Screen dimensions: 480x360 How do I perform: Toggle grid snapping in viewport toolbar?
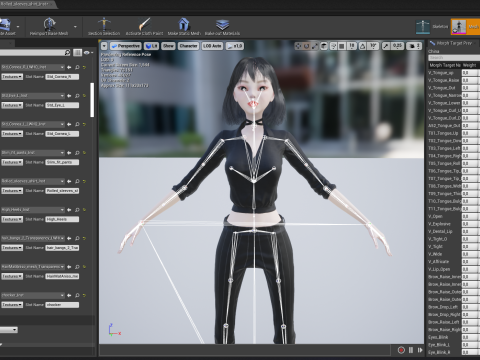tap(341, 46)
